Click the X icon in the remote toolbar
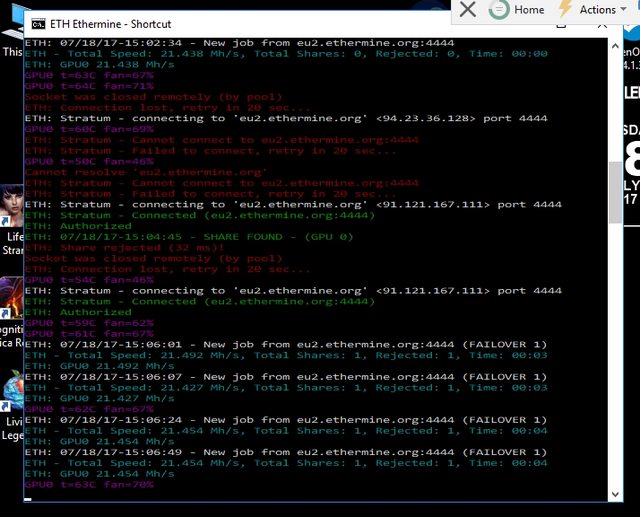 [468, 9]
